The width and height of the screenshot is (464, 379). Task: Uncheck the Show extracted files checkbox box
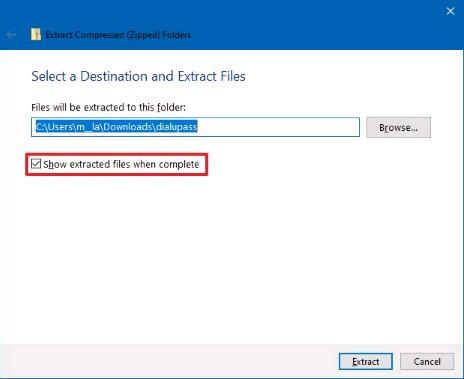point(36,164)
